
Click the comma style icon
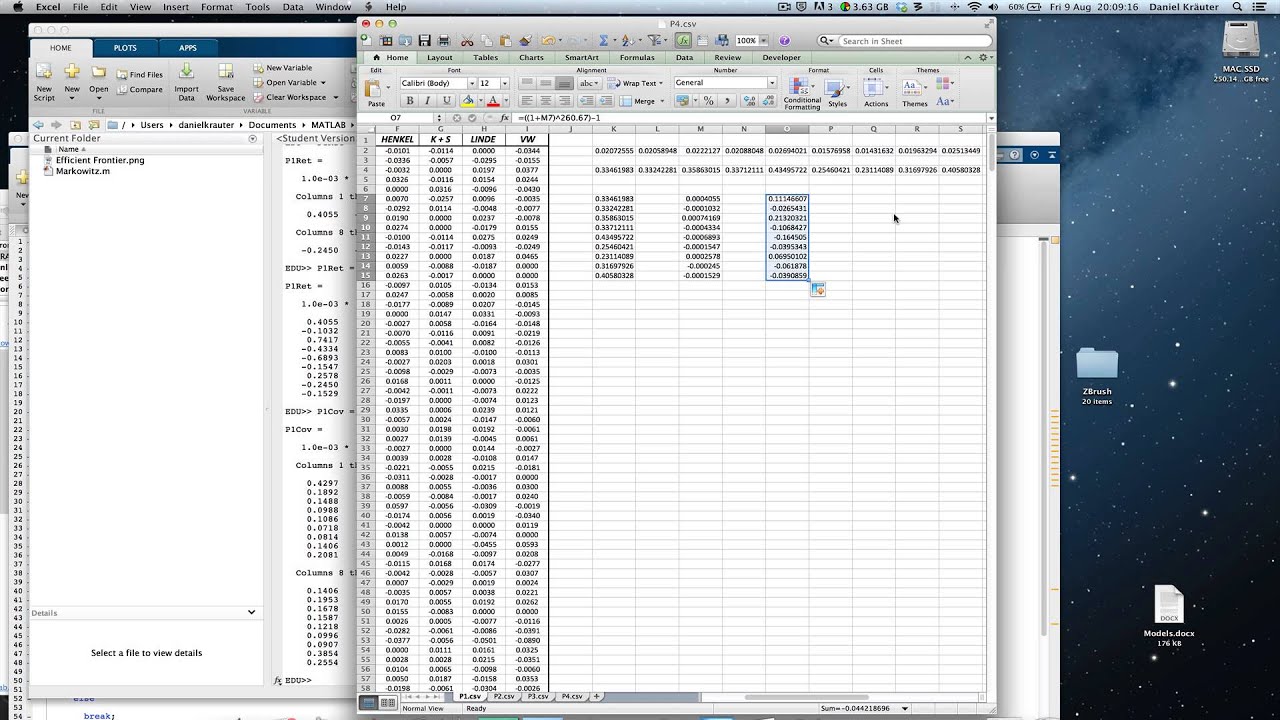point(727,101)
